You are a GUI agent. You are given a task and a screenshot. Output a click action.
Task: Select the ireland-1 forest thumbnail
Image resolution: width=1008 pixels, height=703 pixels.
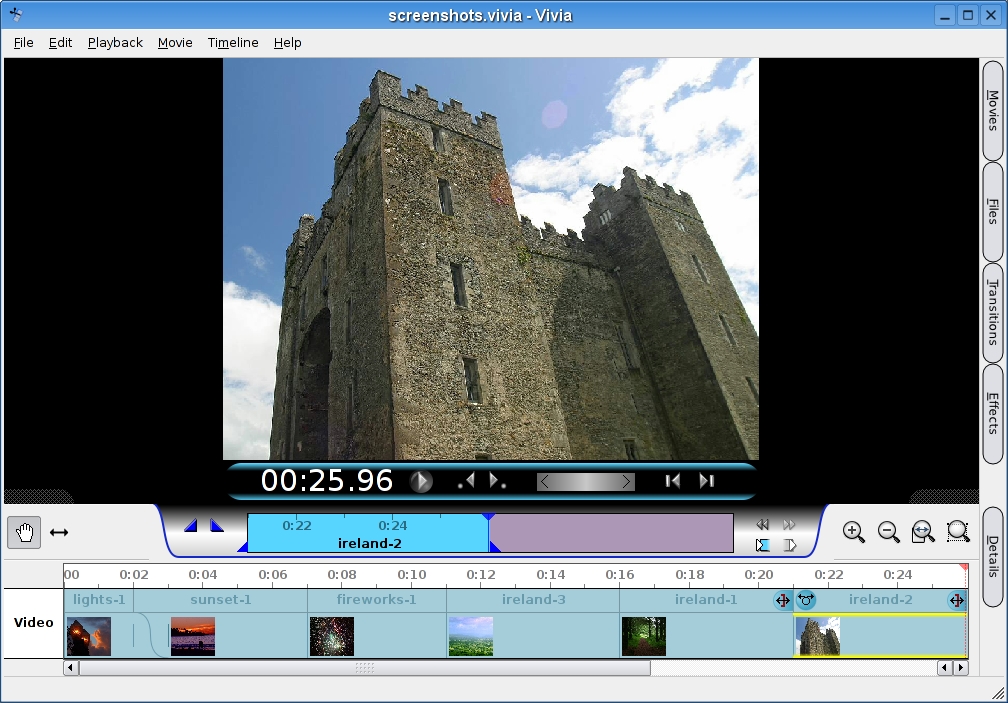[644, 636]
